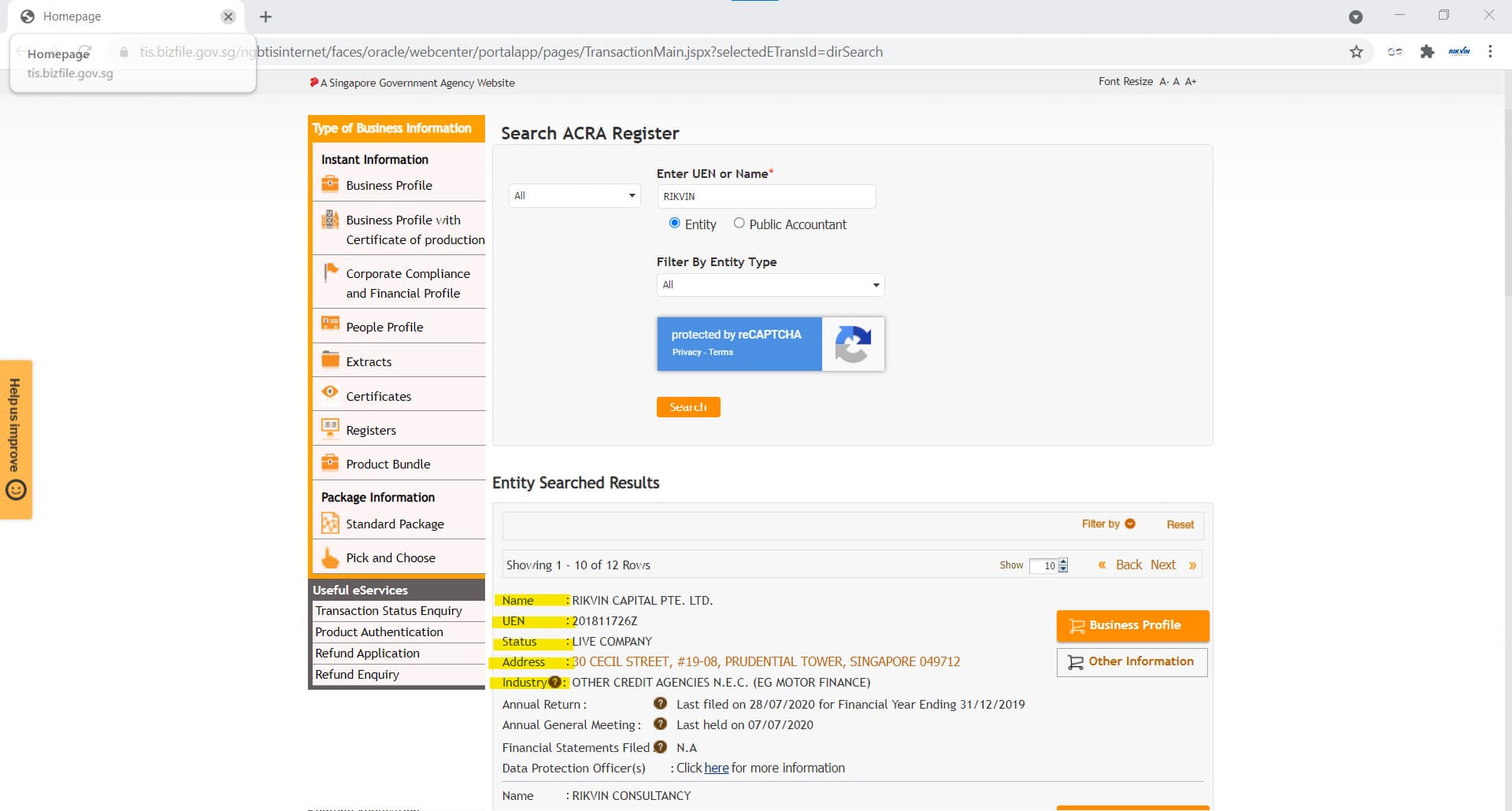1512x811 pixels.
Task: Click the Back page link
Action: [x=1128, y=565]
